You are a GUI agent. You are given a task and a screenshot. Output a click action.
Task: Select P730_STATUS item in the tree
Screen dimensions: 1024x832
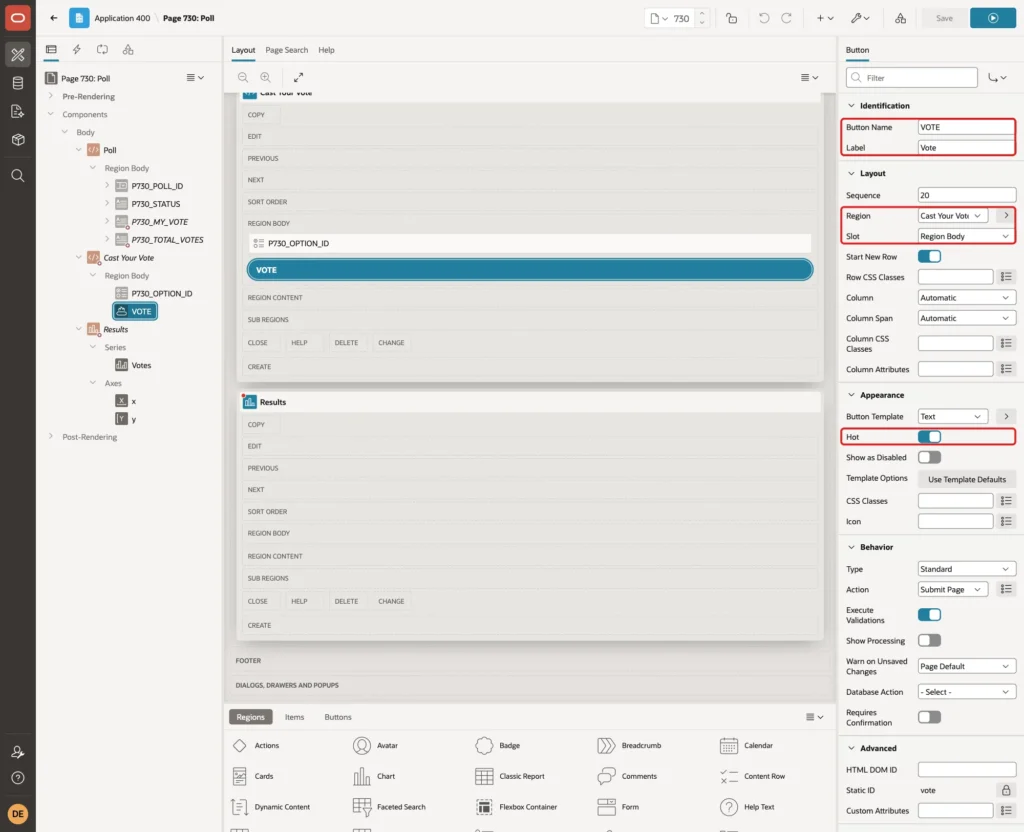pyautogui.click(x=155, y=204)
